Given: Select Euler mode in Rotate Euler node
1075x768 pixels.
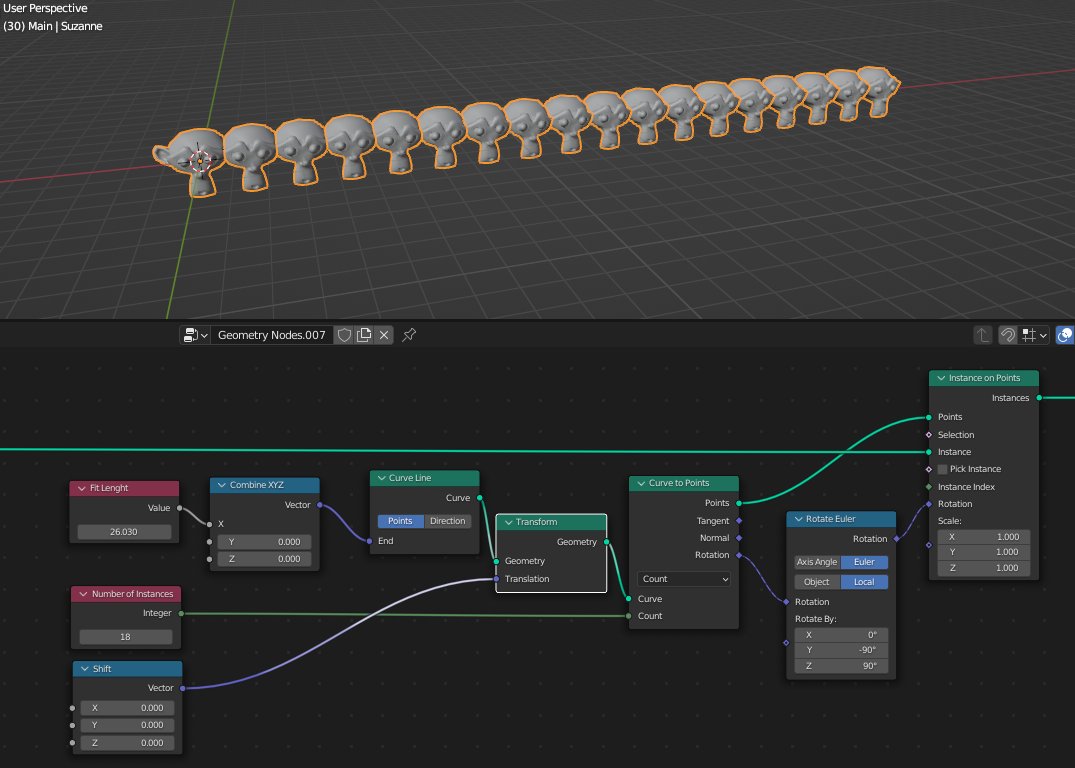Looking at the screenshot, I should click(x=864, y=562).
